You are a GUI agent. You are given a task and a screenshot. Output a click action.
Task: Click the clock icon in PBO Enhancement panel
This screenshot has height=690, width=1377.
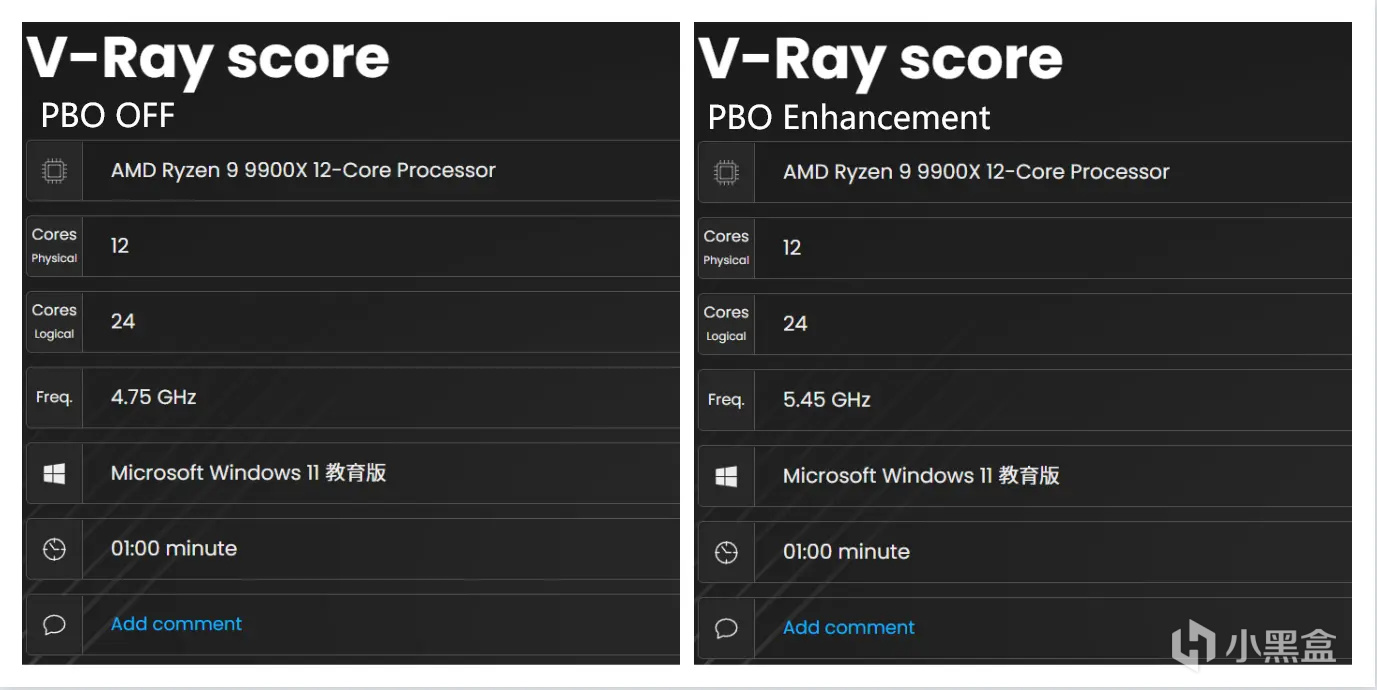point(726,552)
